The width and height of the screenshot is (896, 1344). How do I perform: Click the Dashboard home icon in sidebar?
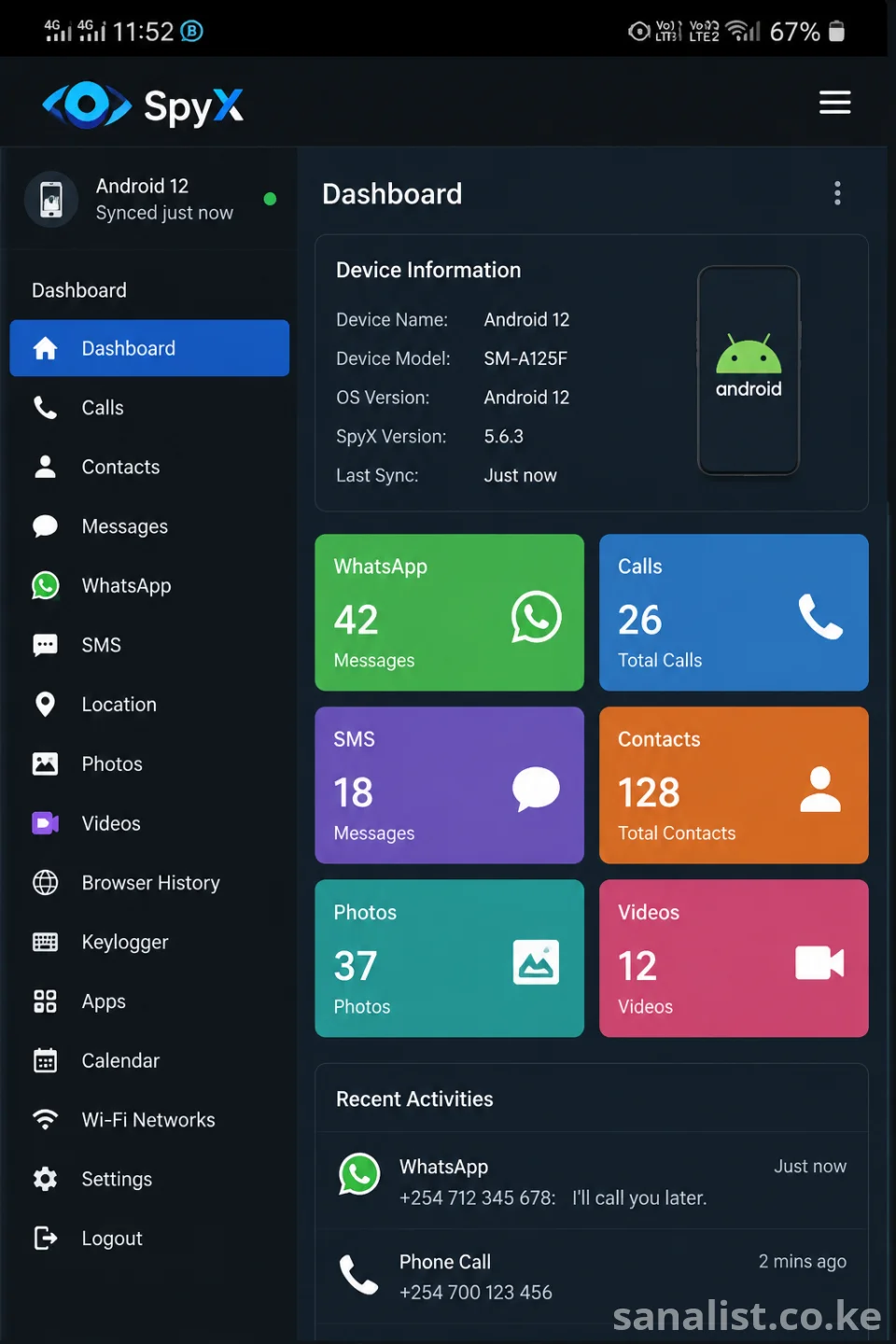[x=45, y=348]
